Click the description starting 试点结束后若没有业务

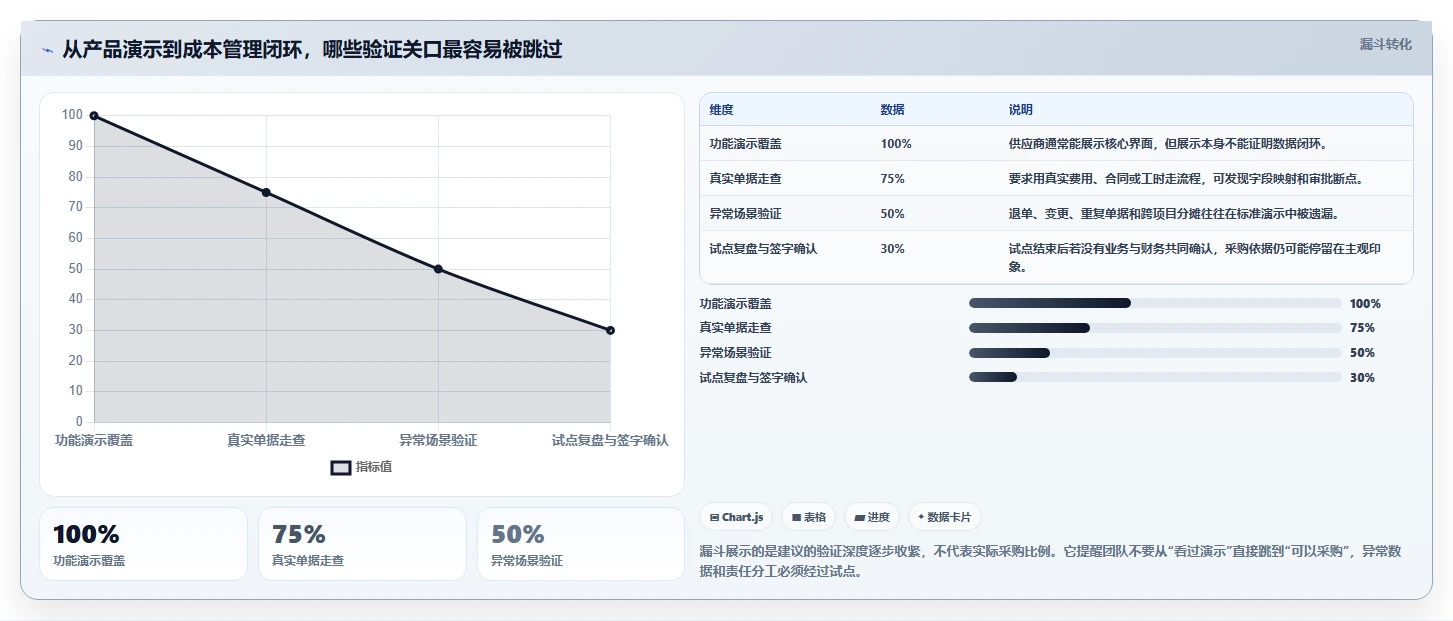click(1195, 258)
